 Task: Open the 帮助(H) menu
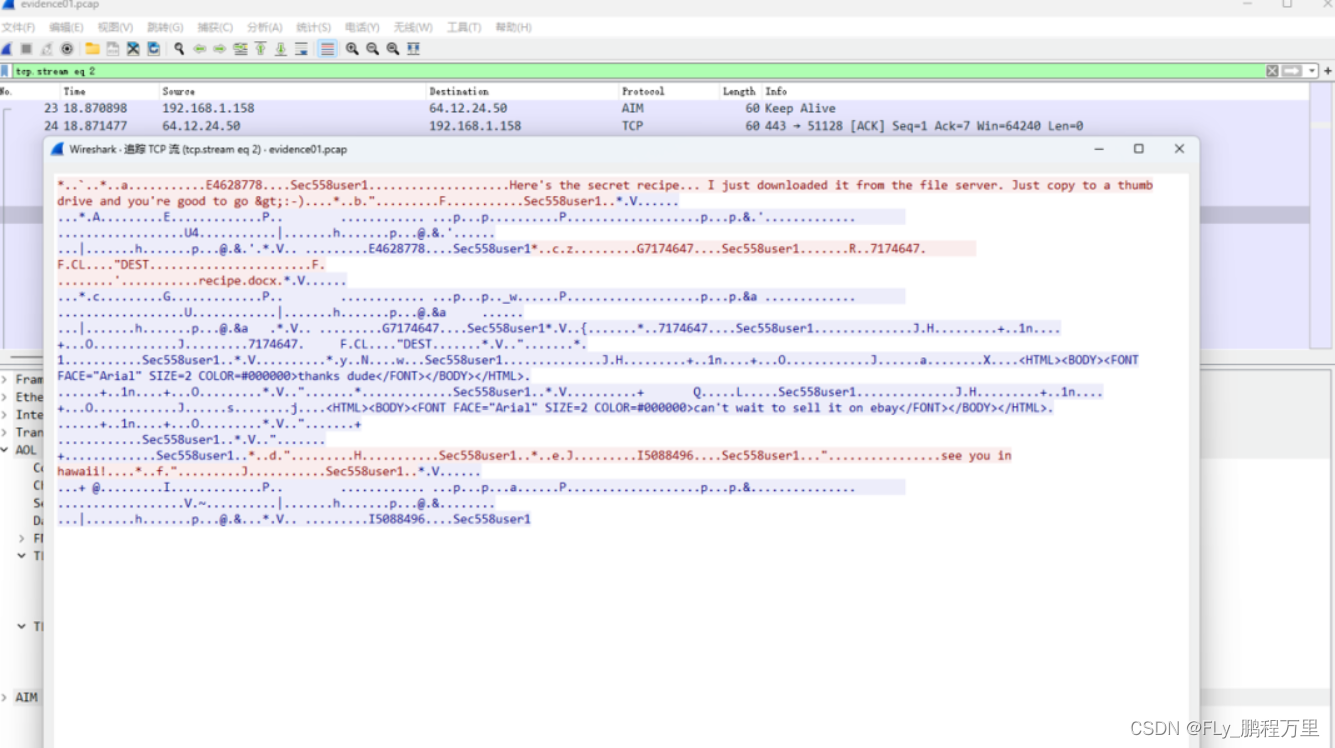point(513,27)
